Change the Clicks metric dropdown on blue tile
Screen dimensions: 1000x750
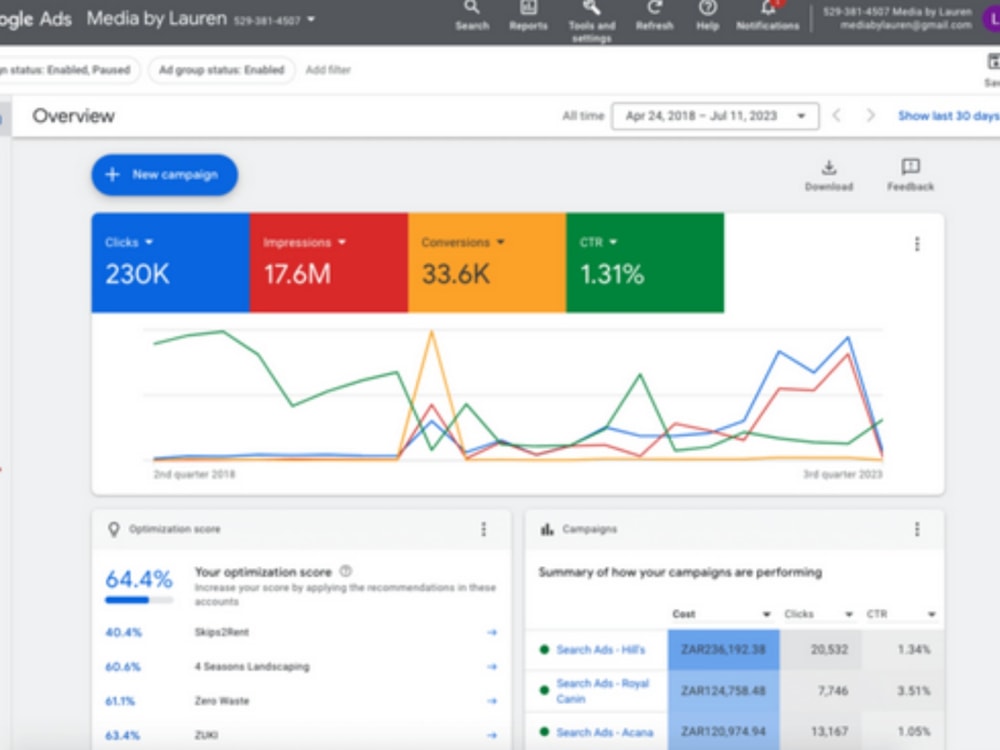coord(149,242)
